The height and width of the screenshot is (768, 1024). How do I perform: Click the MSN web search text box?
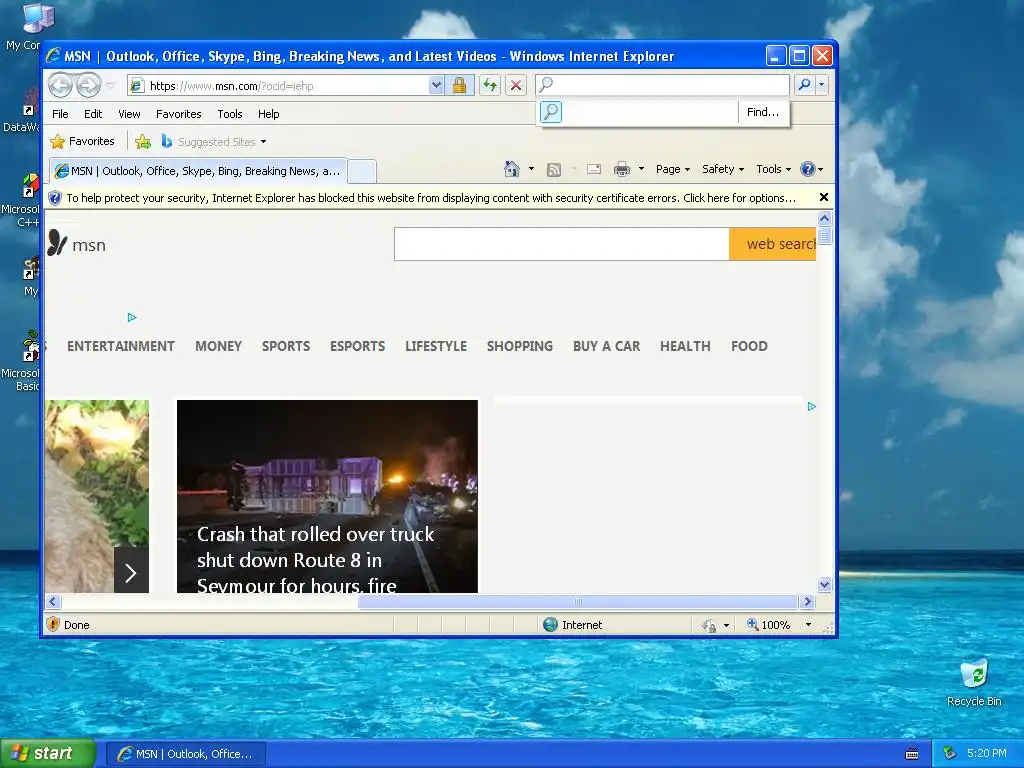point(562,244)
